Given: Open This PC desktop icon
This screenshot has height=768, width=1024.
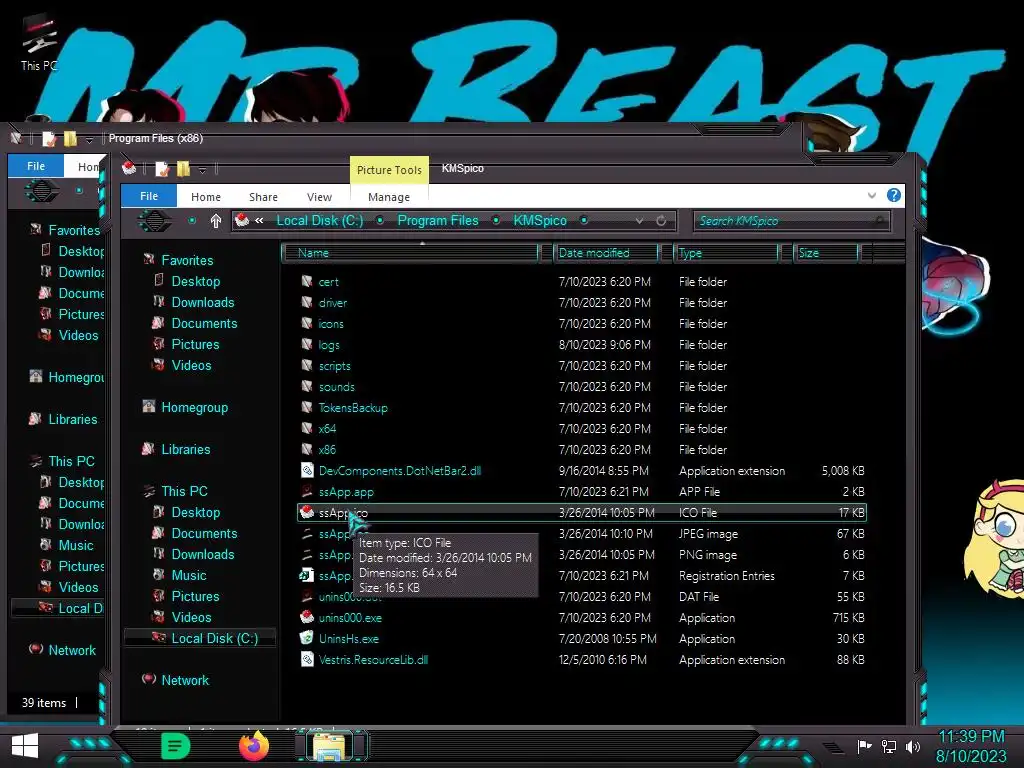Looking at the screenshot, I should pyautogui.click(x=39, y=43).
